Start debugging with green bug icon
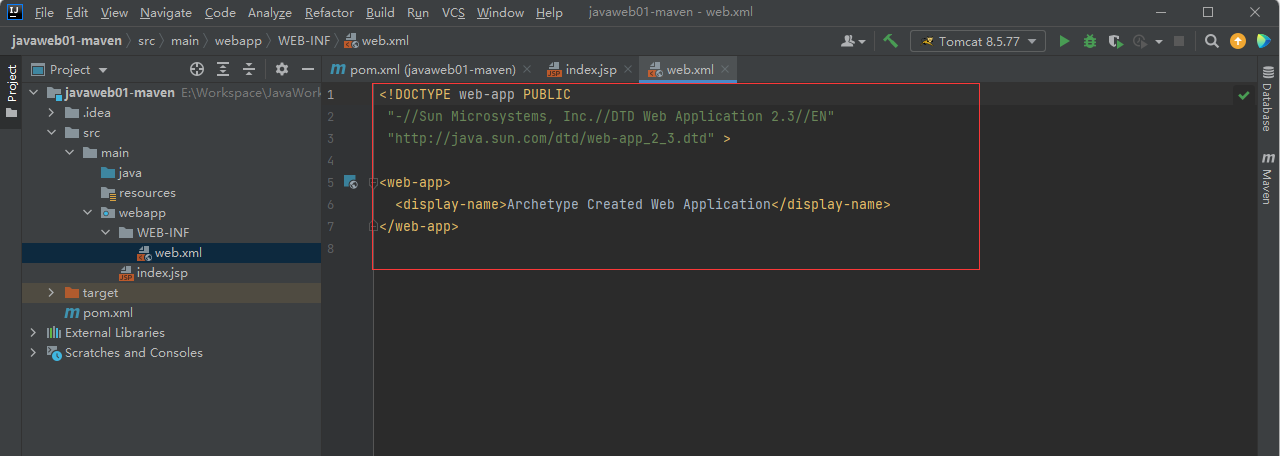This screenshot has width=1280, height=456. [1090, 41]
